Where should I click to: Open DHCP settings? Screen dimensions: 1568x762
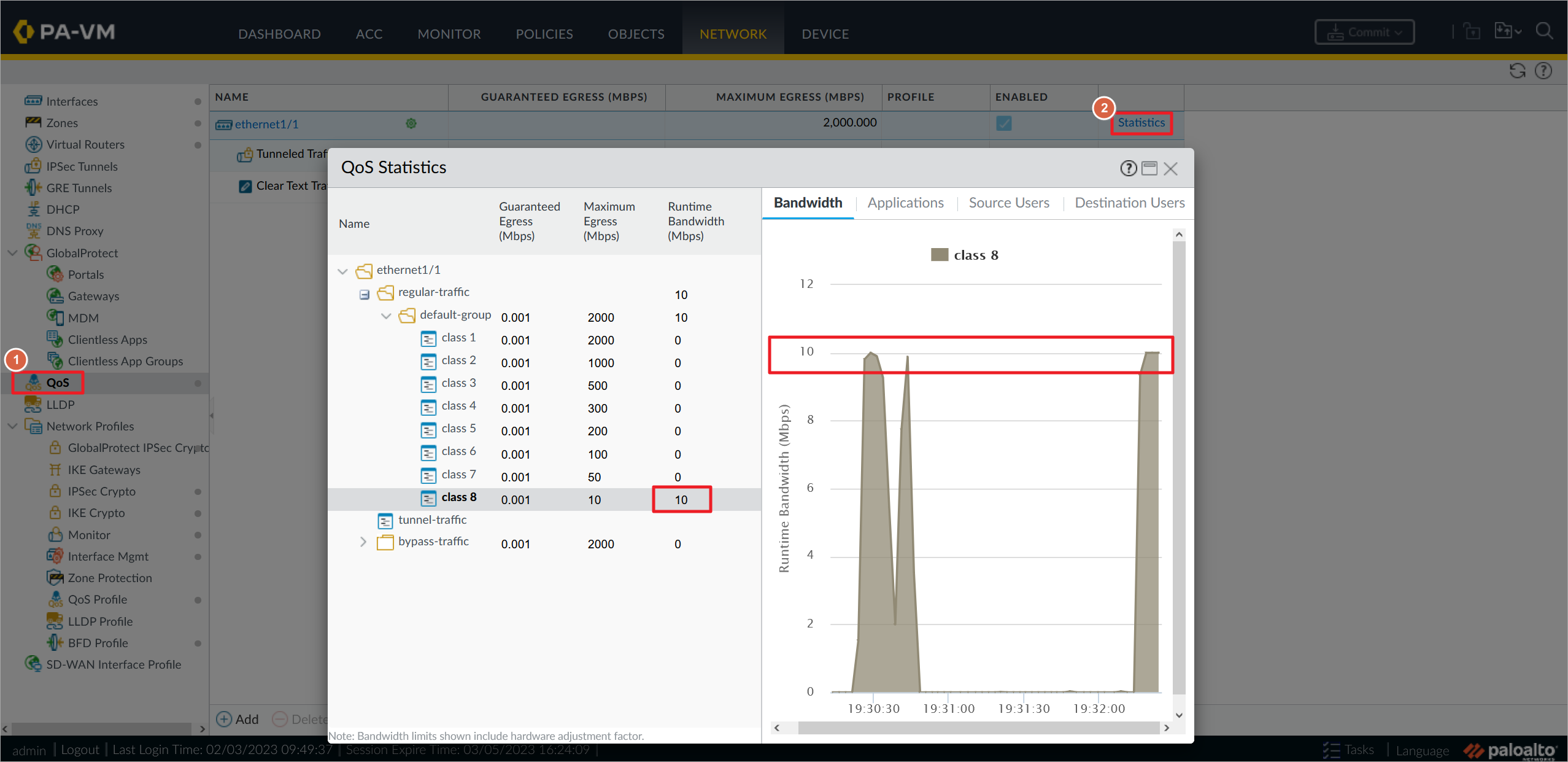63,209
